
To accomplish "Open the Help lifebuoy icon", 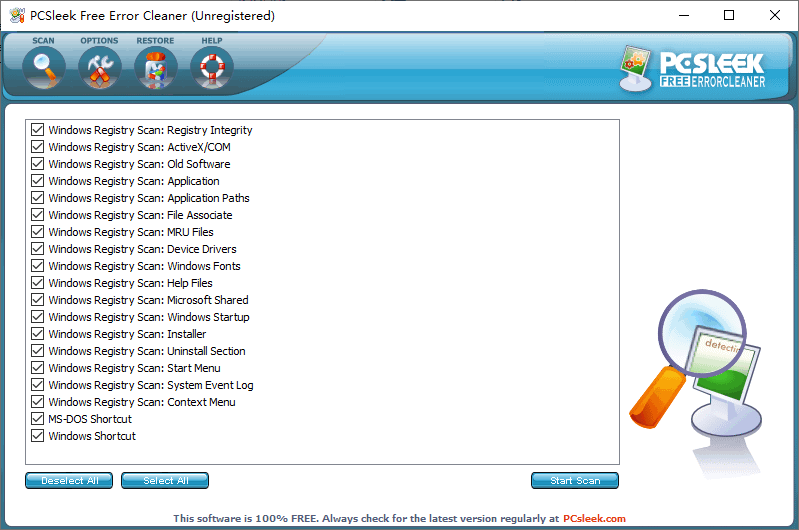I will 212,67.
